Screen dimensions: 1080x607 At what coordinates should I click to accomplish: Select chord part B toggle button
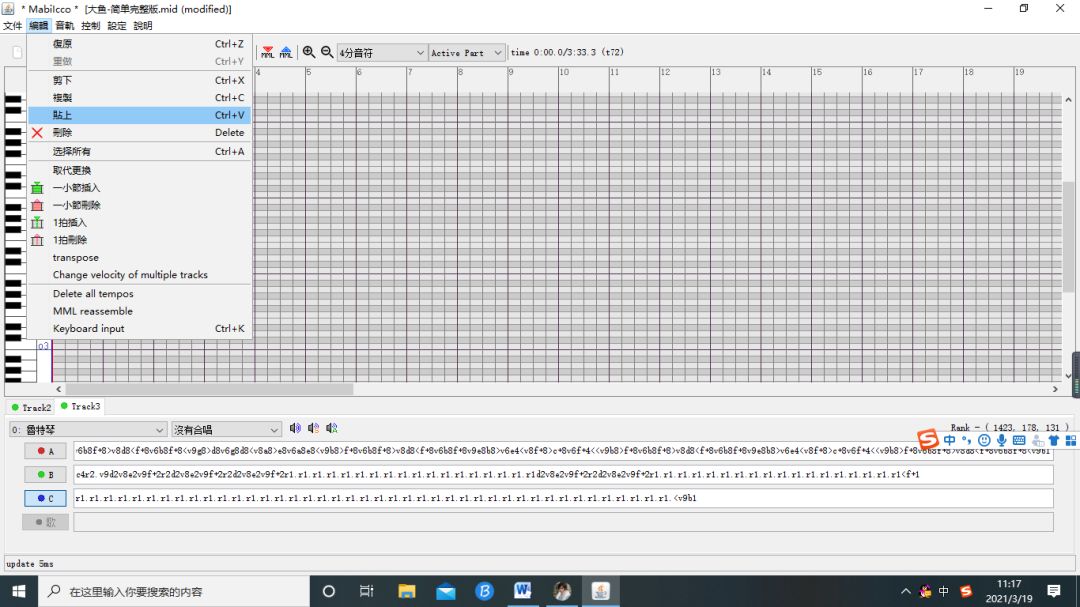45,475
